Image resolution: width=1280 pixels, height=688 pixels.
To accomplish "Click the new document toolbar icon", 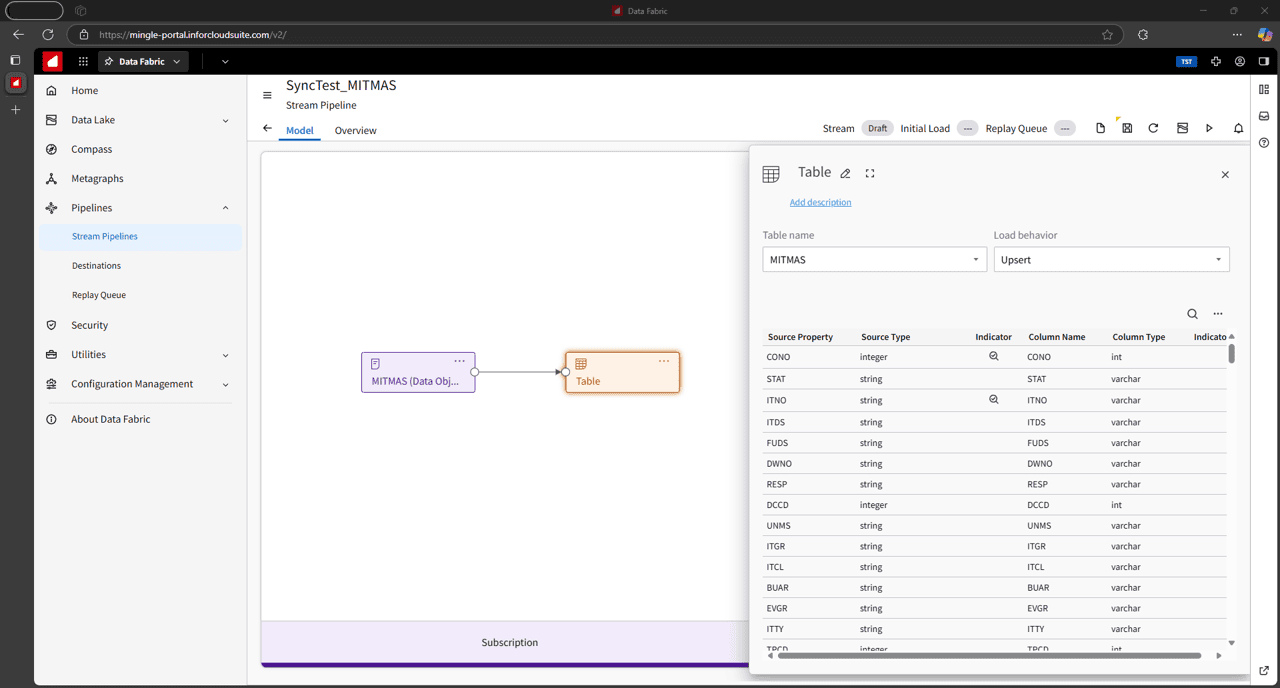I will pyautogui.click(x=1100, y=128).
